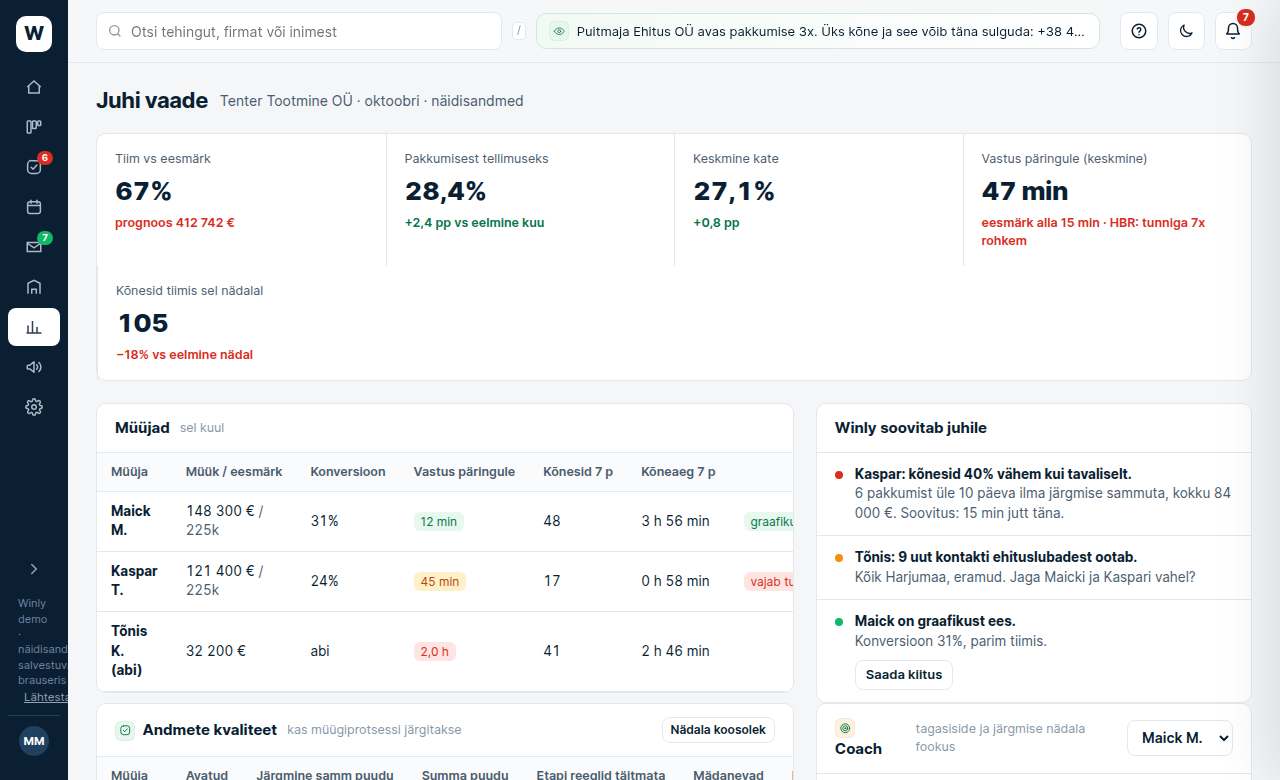Open tasks icon with red badge 6
This screenshot has height=780, width=1280.
pos(34,167)
